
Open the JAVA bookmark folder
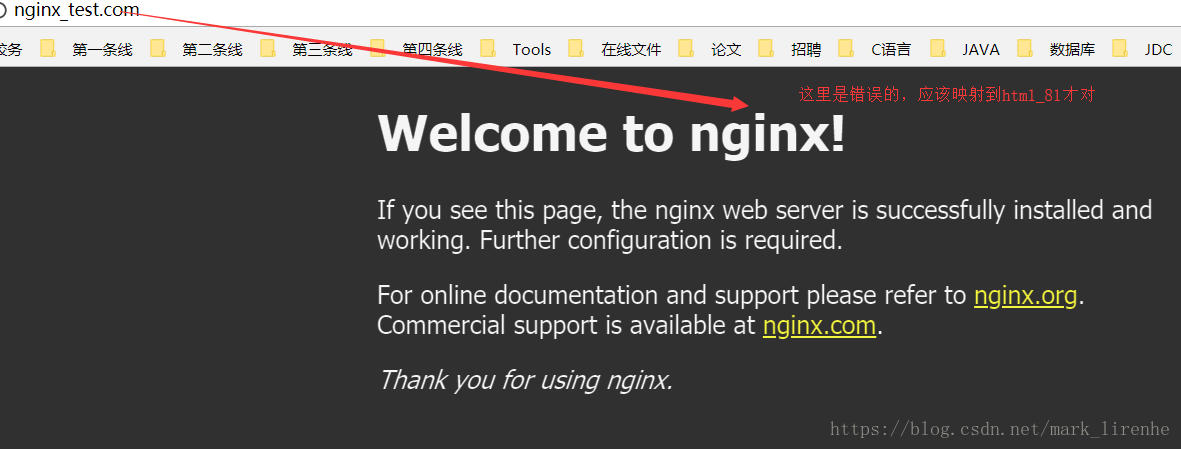965,50
